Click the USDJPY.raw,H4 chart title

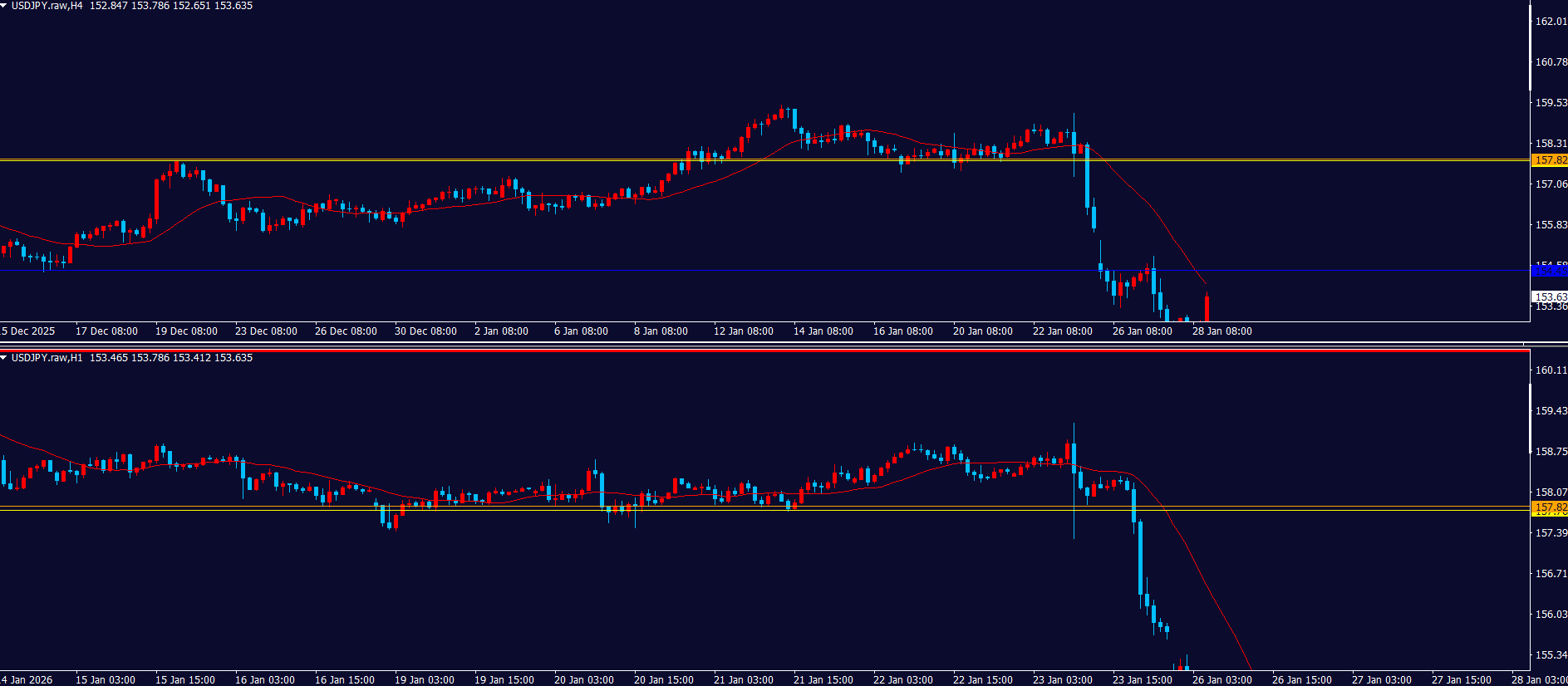[x=47, y=6]
